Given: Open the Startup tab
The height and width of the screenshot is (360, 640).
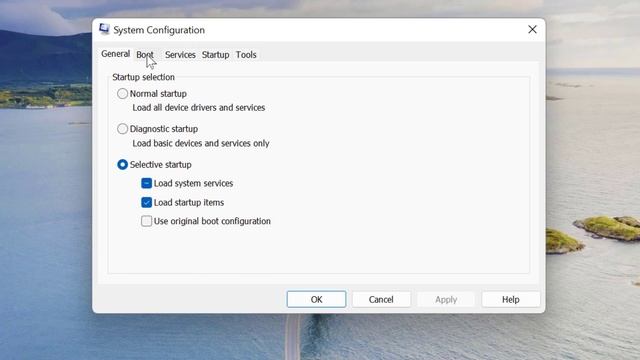Looking at the screenshot, I should pyautogui.click(x=216, y=55).
